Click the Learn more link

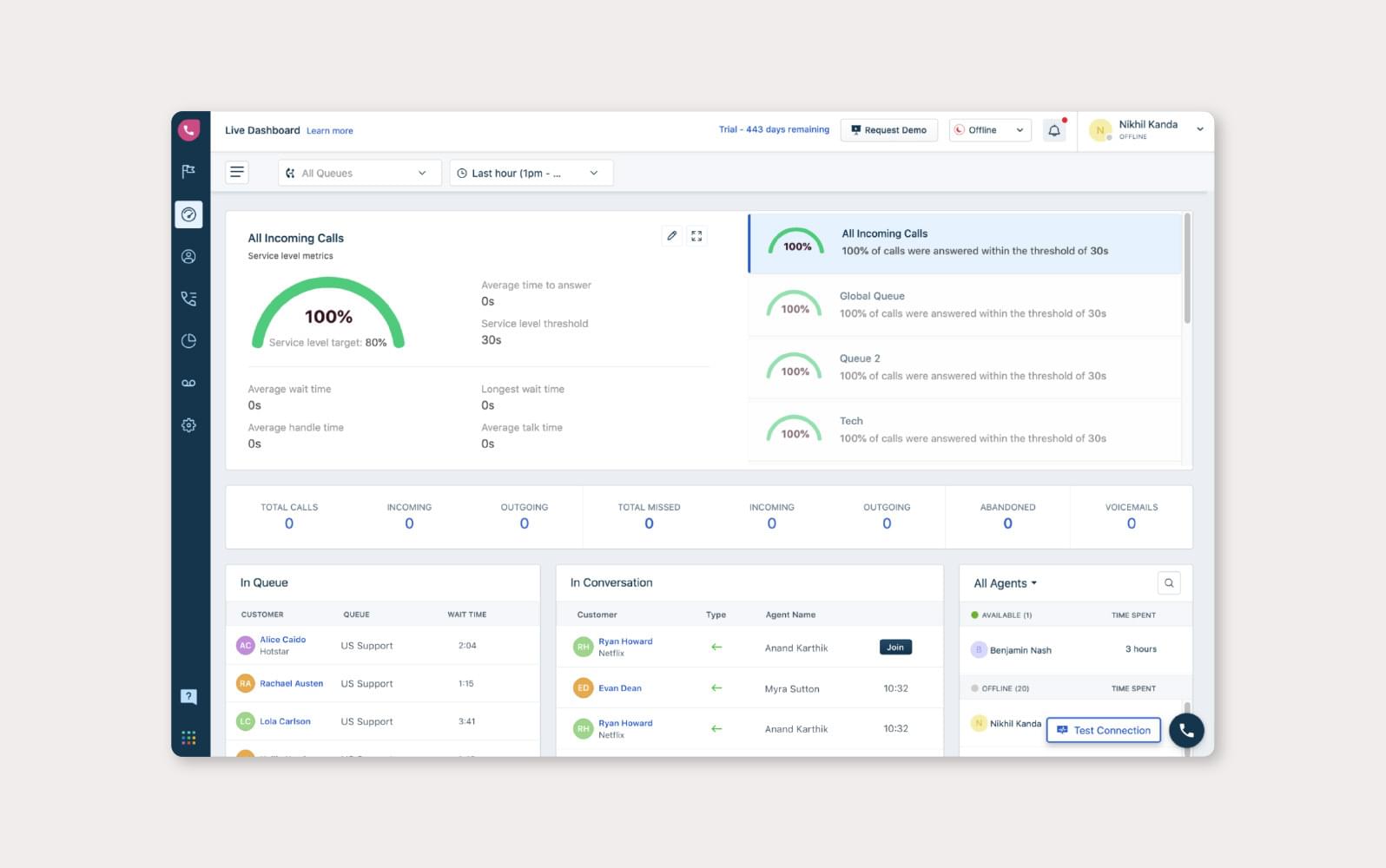tap(330, 131)
